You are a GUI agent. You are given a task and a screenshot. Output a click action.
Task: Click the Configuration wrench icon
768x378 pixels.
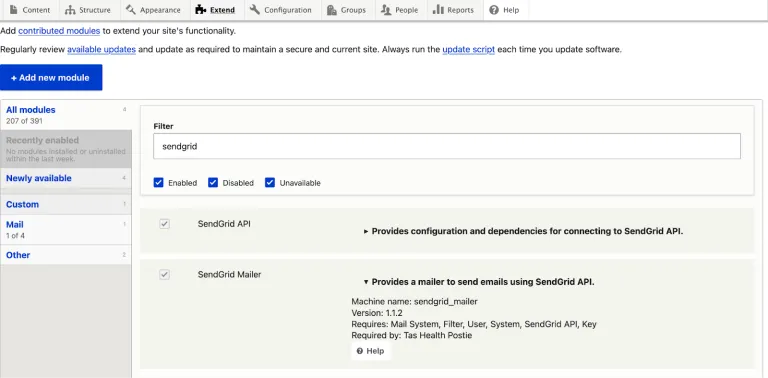[254, 9]
